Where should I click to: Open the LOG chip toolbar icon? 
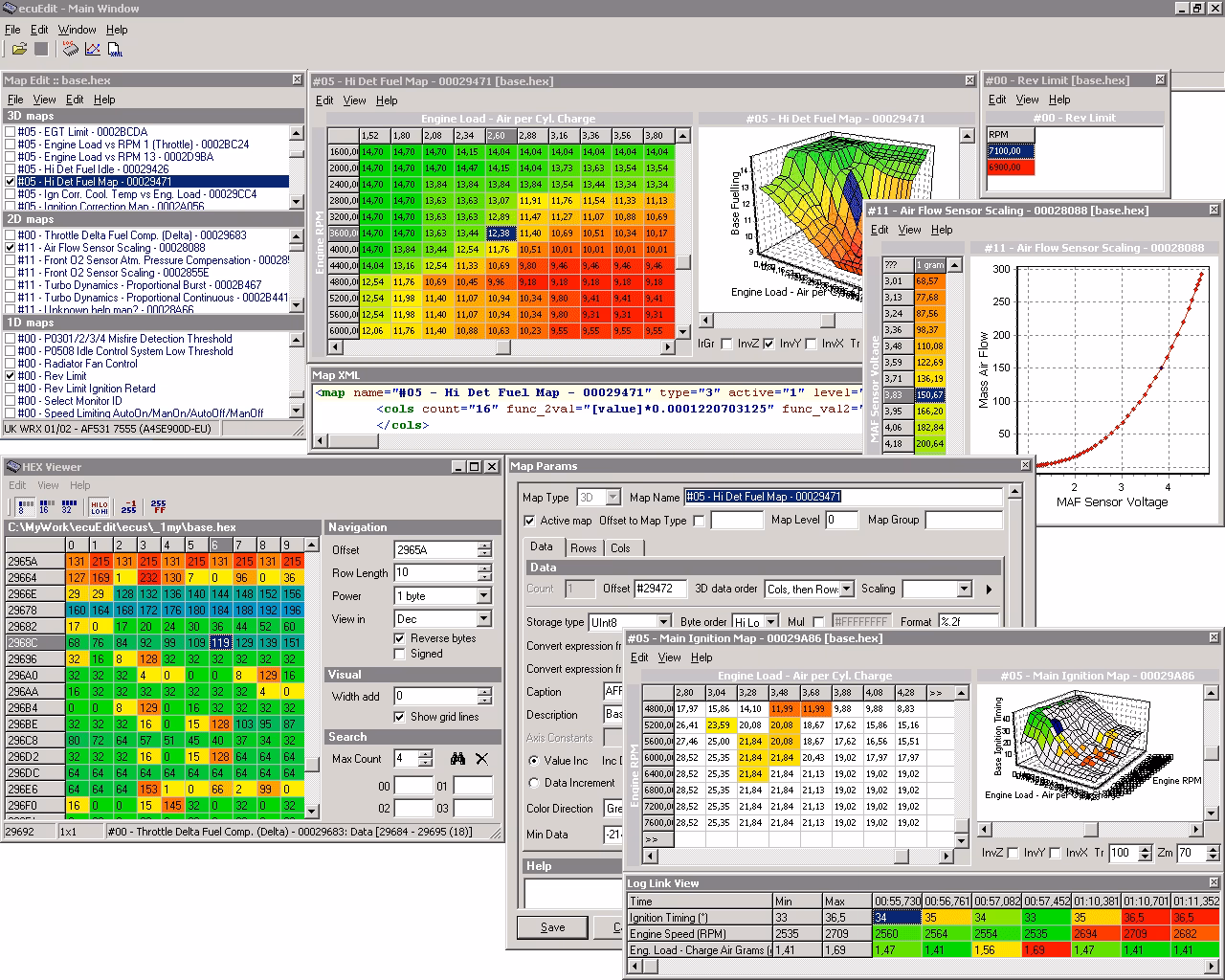point(70,49)
